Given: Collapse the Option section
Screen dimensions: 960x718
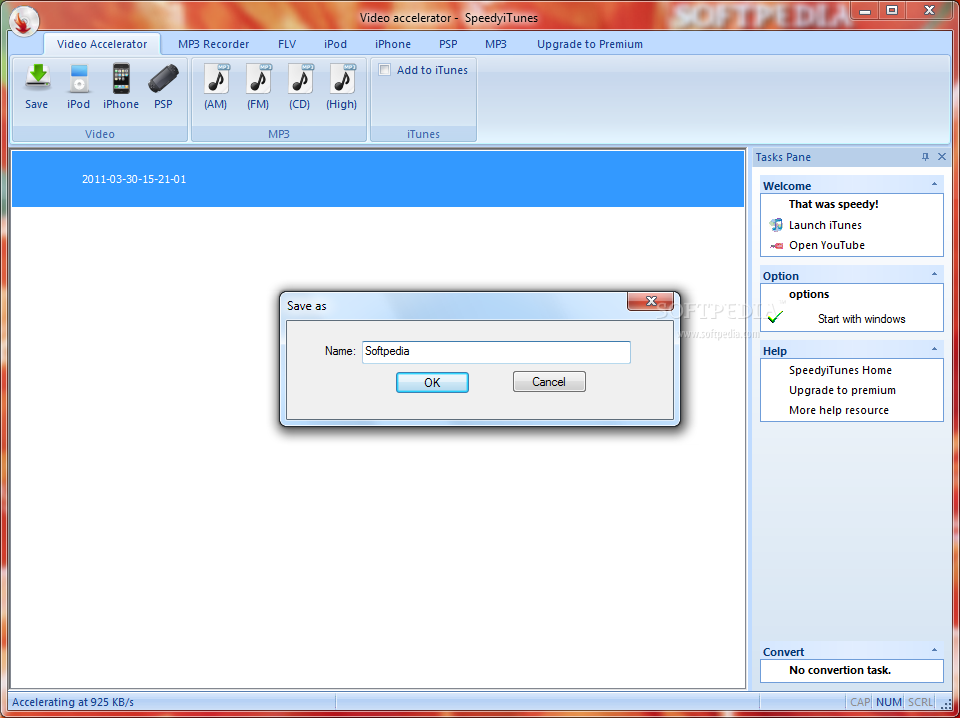Looking at the screenshot, I should (935, 275).
